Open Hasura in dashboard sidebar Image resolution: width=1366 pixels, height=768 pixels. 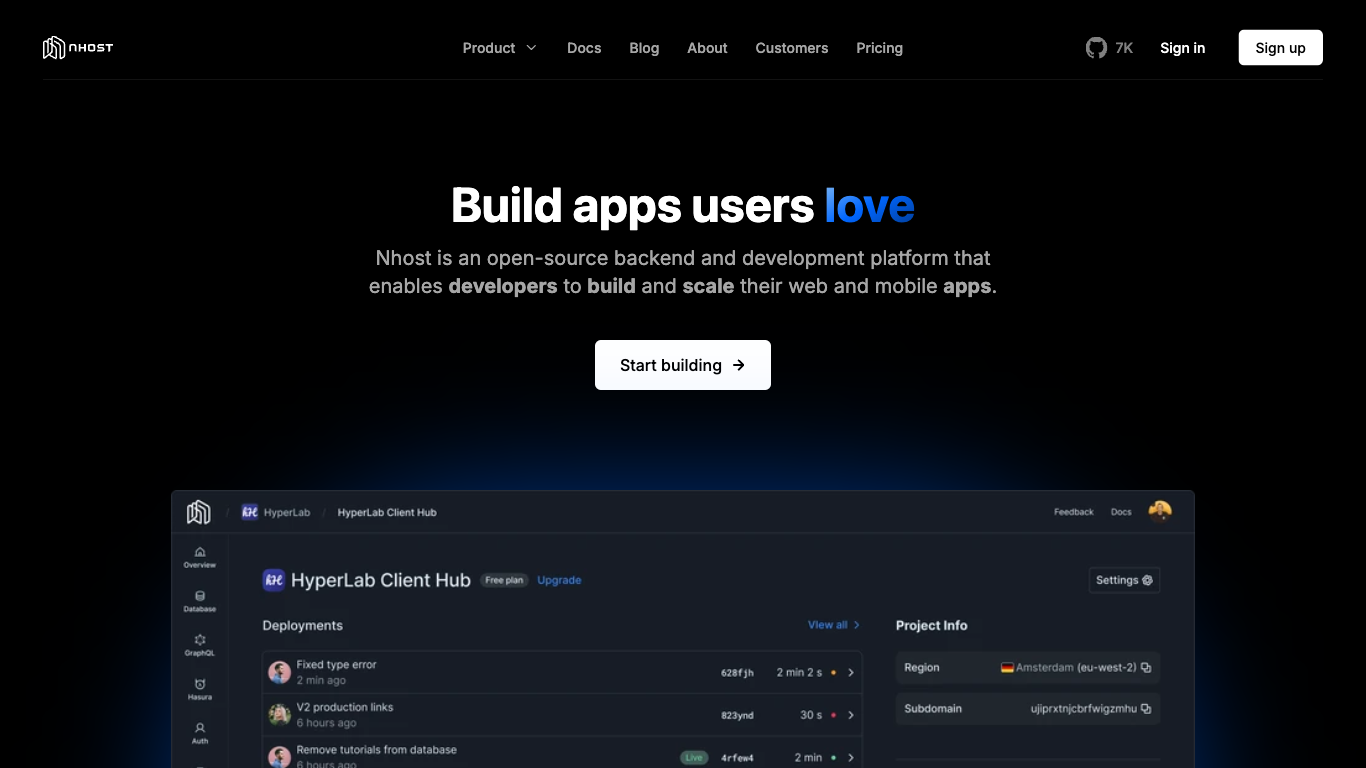[x=200, y=690]
